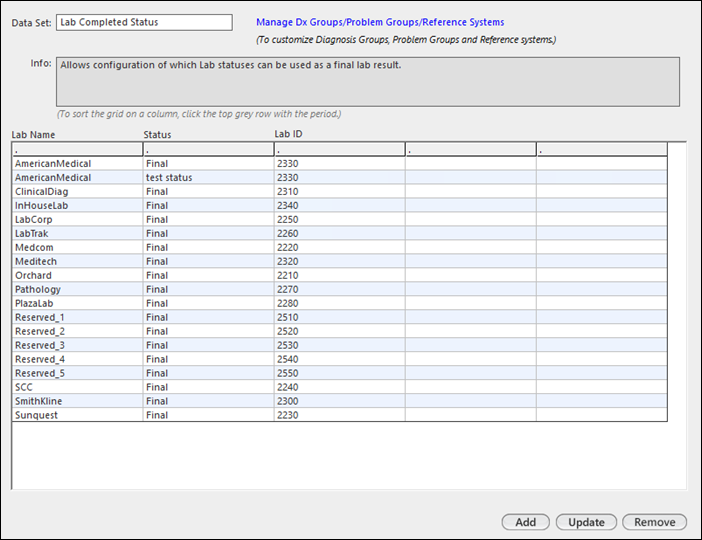Click the Remove button

point(654,522)
